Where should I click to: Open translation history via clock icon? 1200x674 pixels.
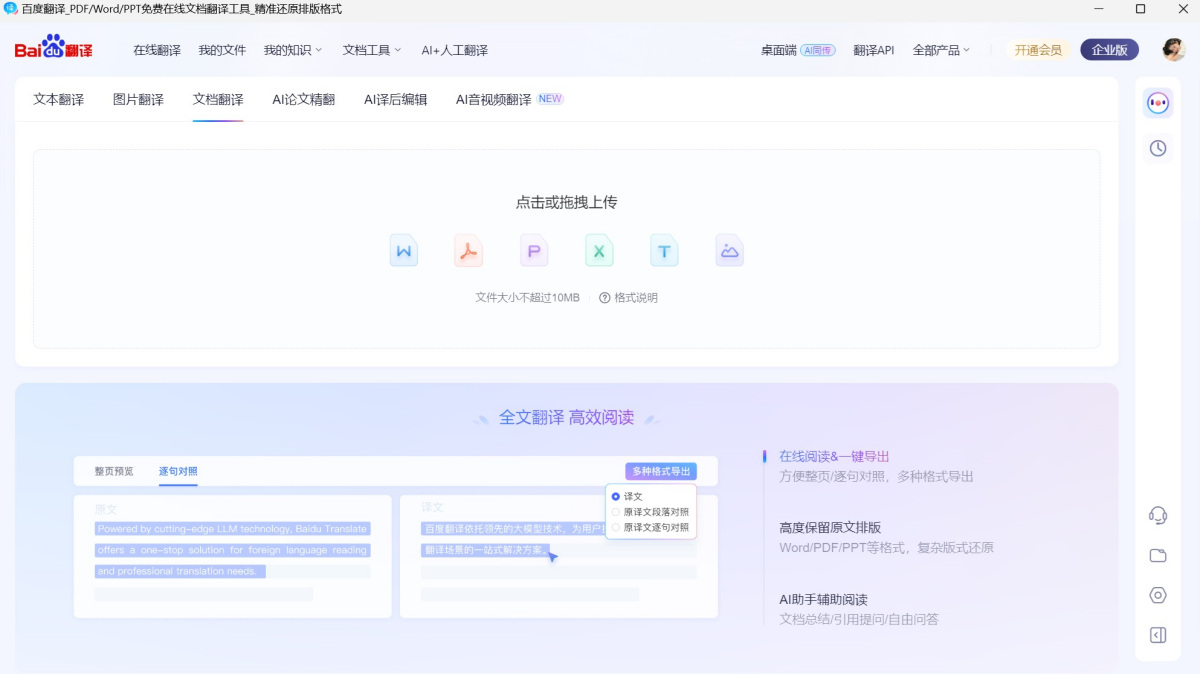[1157, 147]
